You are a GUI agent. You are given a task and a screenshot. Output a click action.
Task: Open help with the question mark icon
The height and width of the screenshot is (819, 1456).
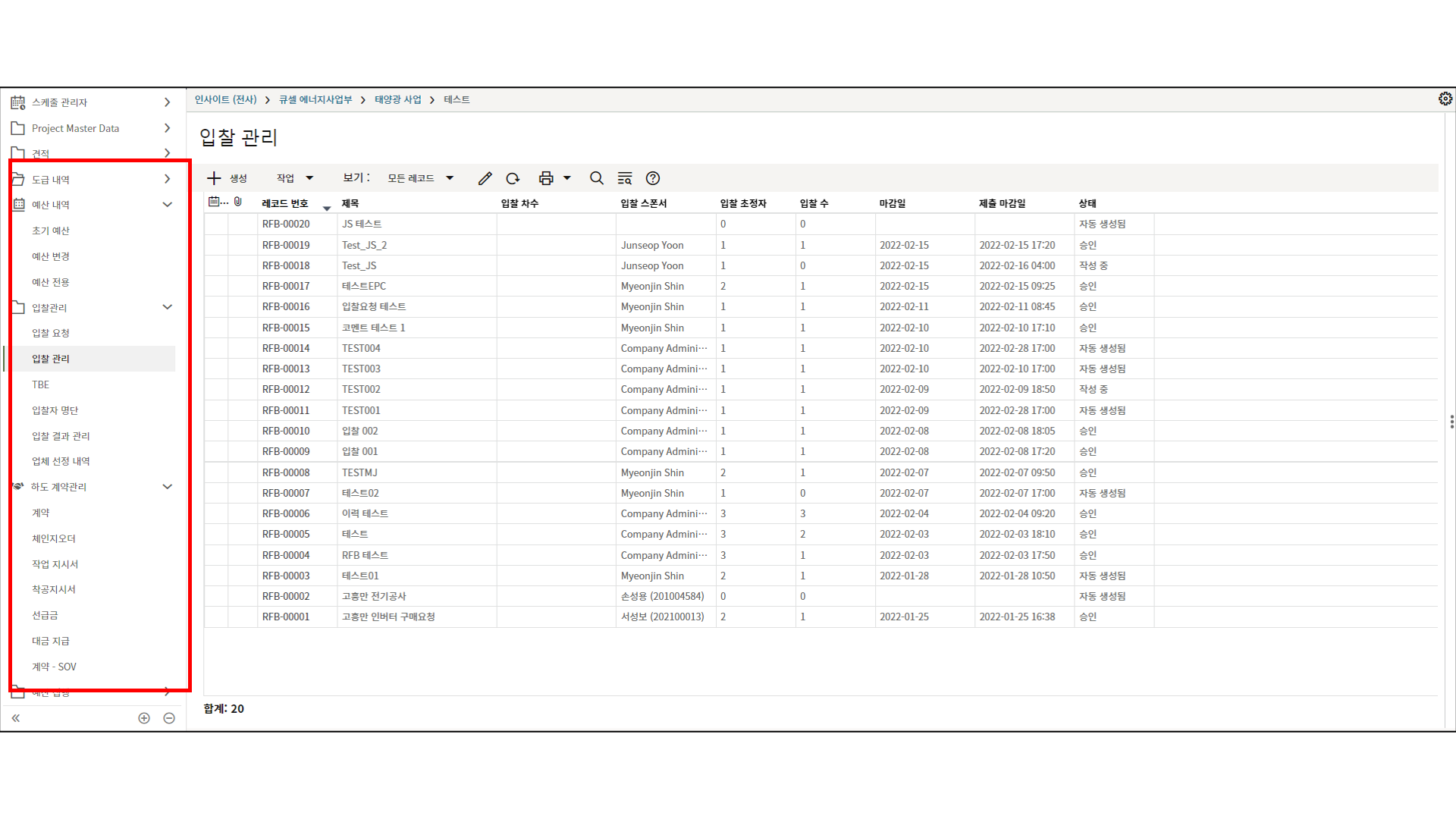pyautogui.click(x=653, y=178)
